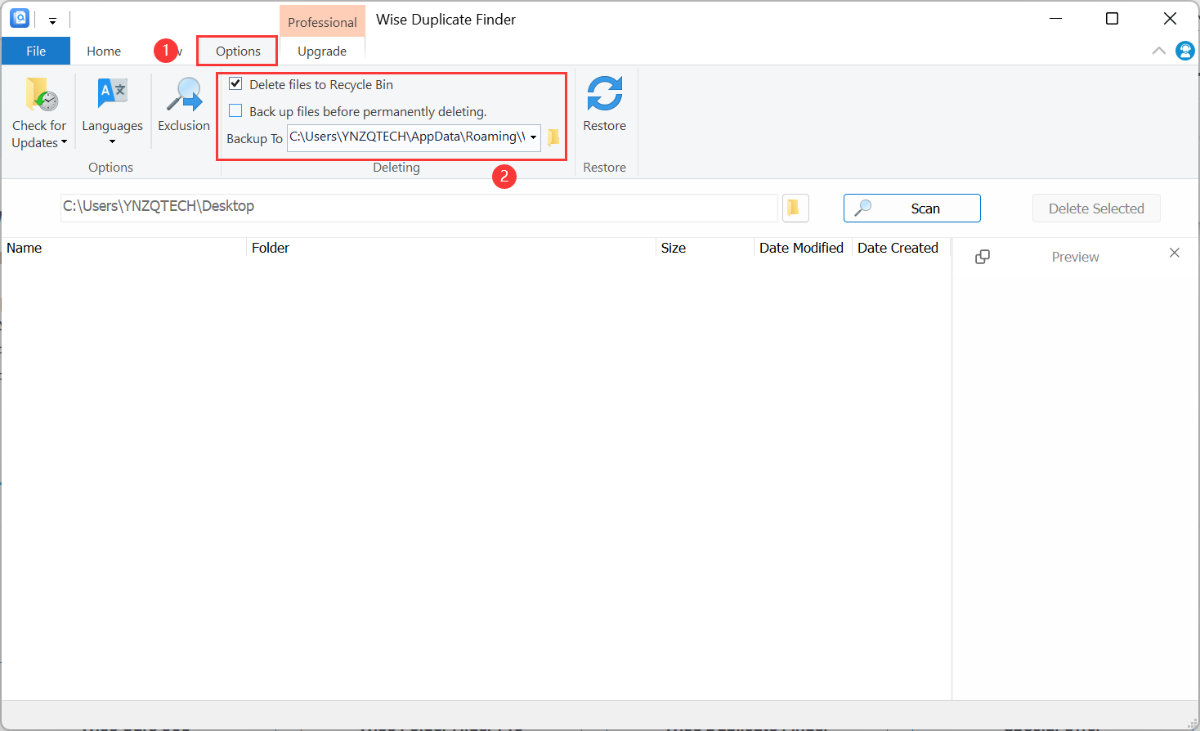Click the Professional contextual tab label
This screenshot has width=1200, height=731.
point(322,21)
